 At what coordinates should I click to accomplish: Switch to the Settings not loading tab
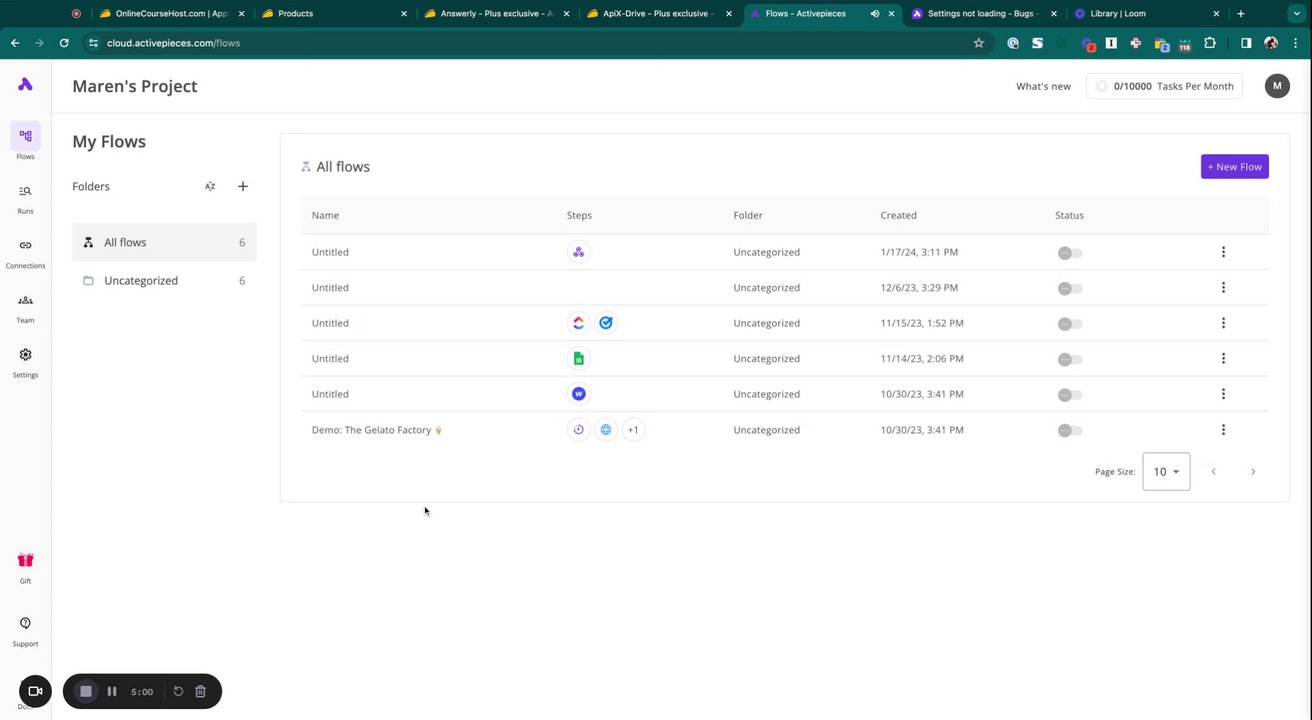[981, 14]
